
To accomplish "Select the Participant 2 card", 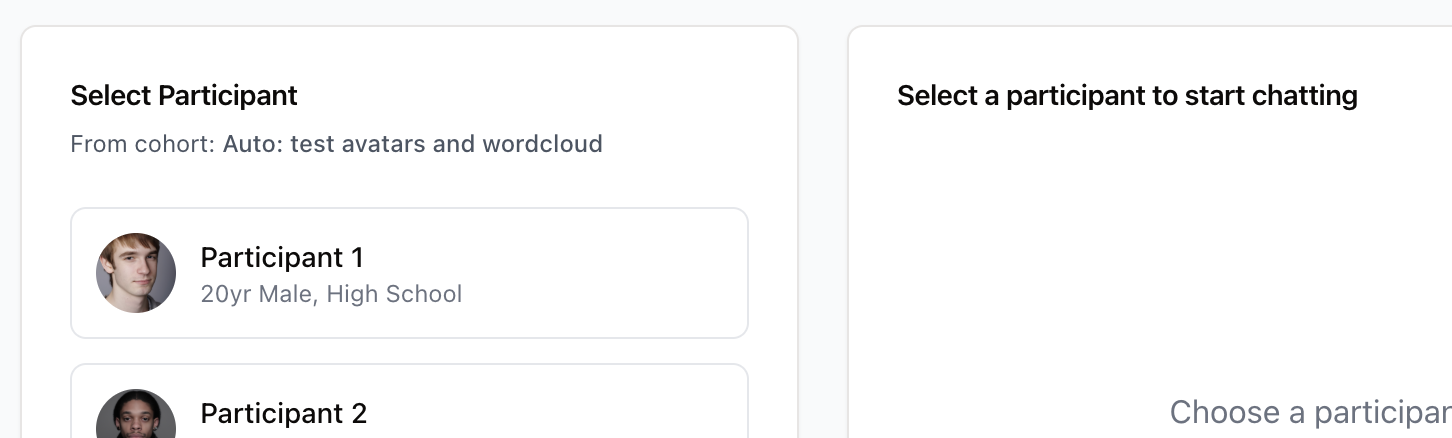I will tap(409, 401).
